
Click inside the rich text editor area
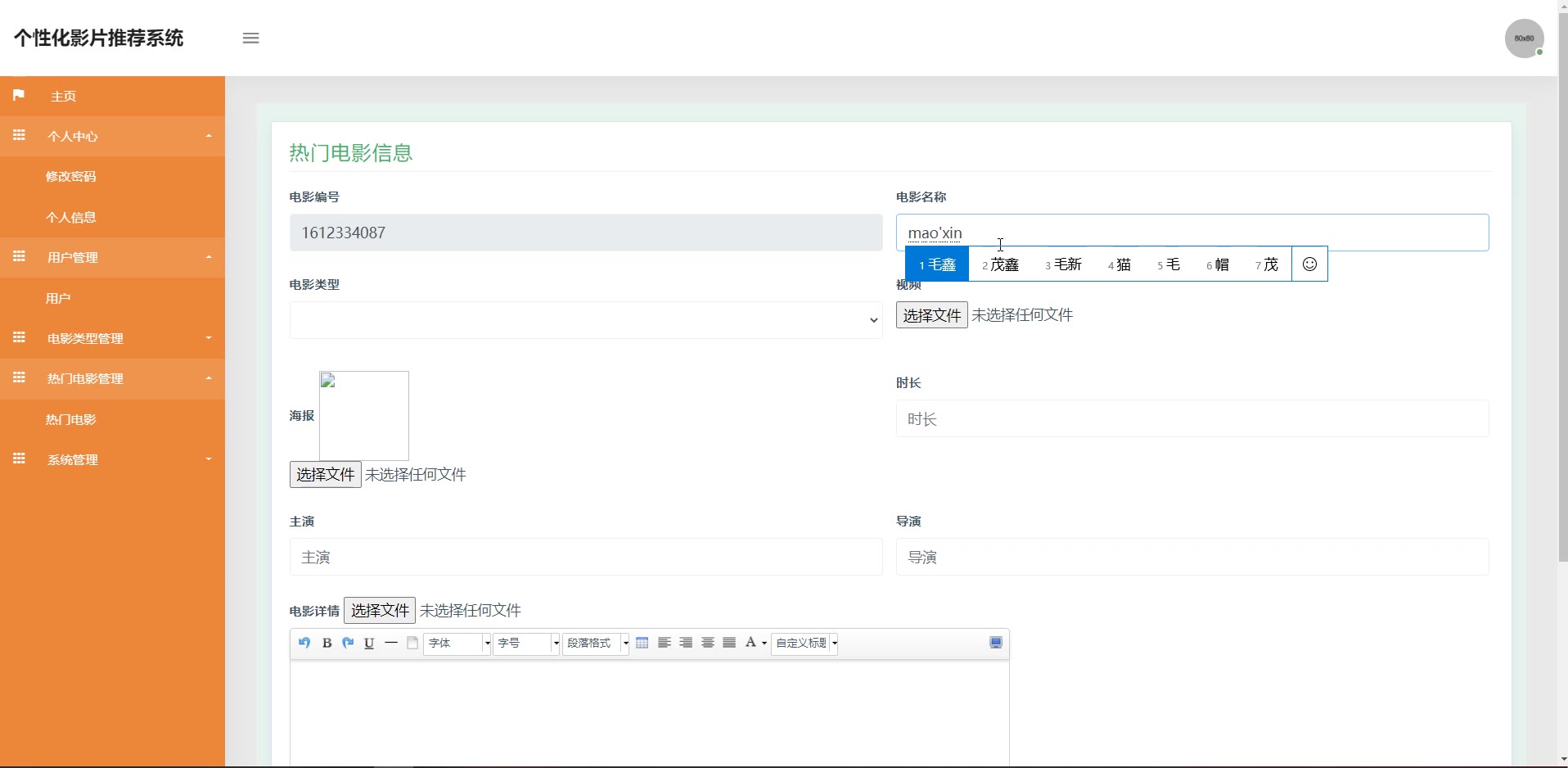pyautogui.click(x=650, y=712)
